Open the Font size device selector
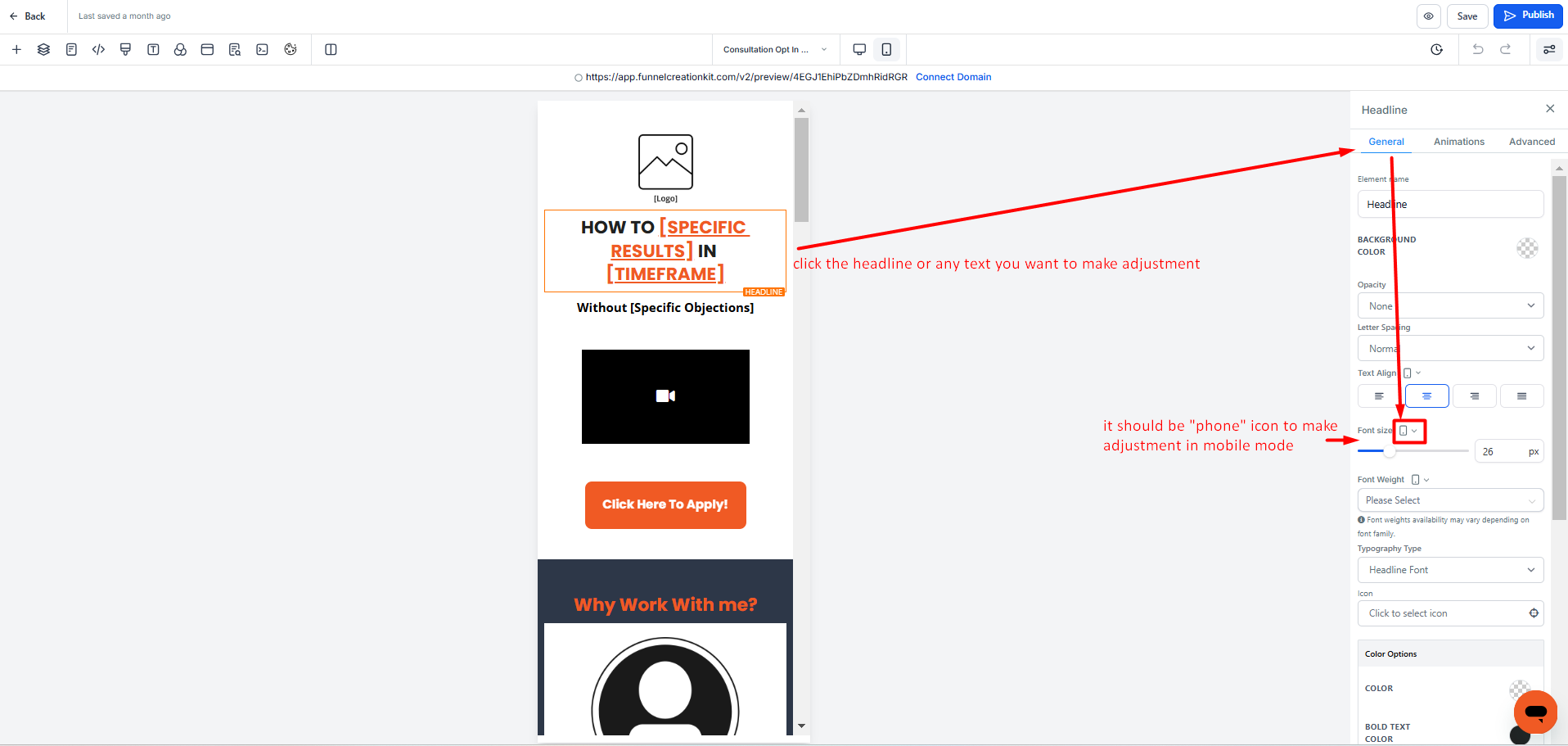1568x746 pixels. pyautogui.click(x=1408, y=431)
